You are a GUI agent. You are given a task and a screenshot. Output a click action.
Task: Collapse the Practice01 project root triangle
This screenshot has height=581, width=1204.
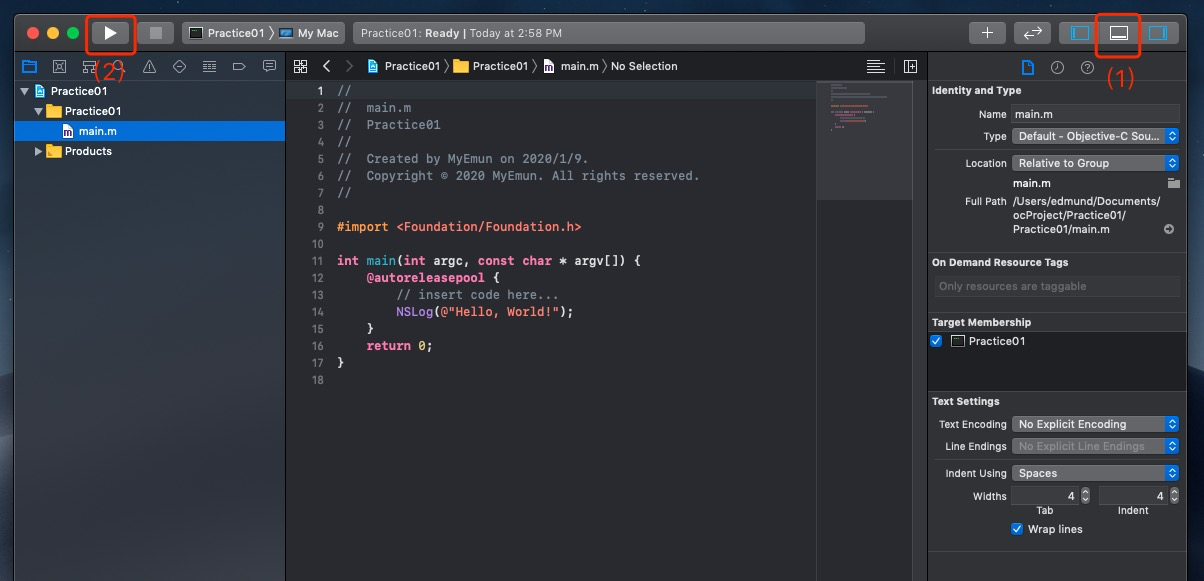point(24,91)
